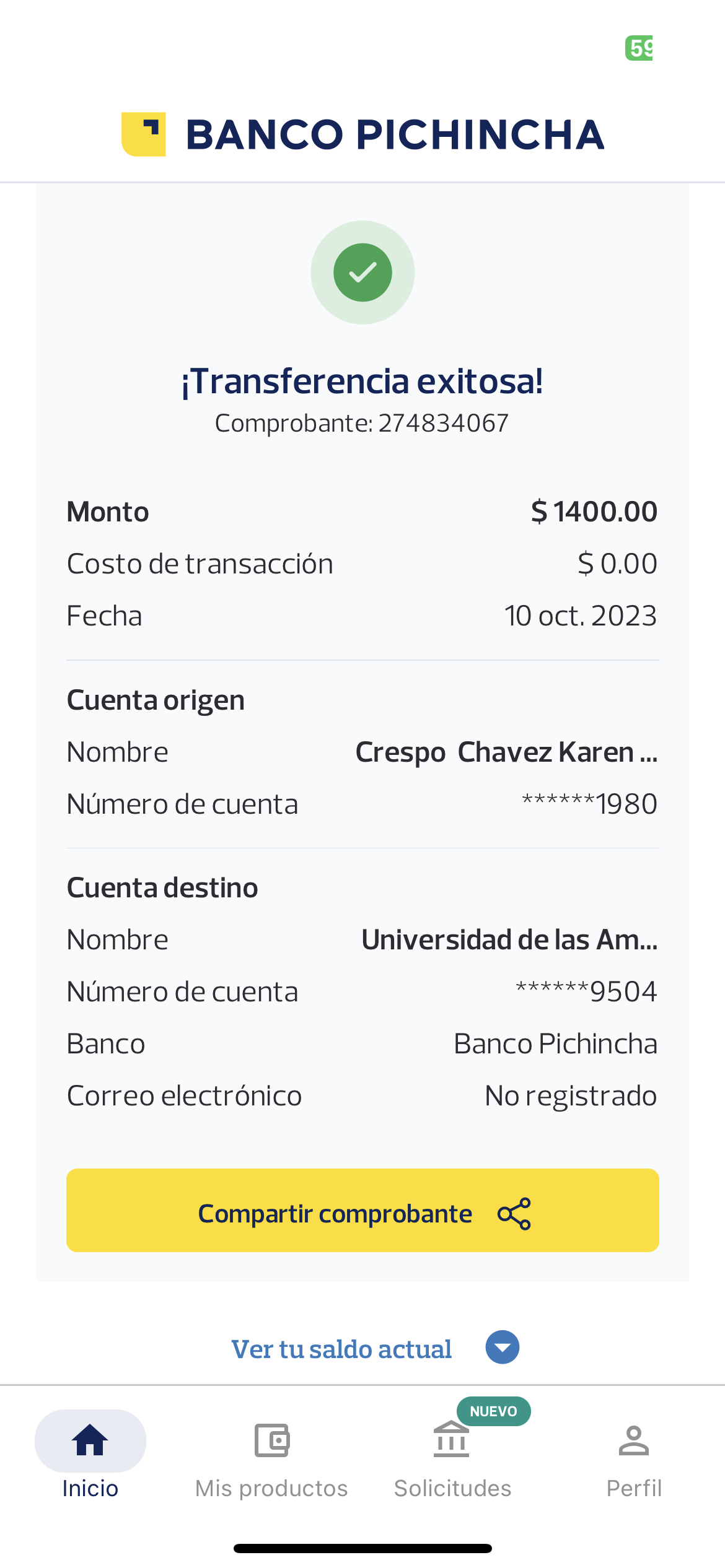Expand balance with blue down arrow

click(502, 1348)
